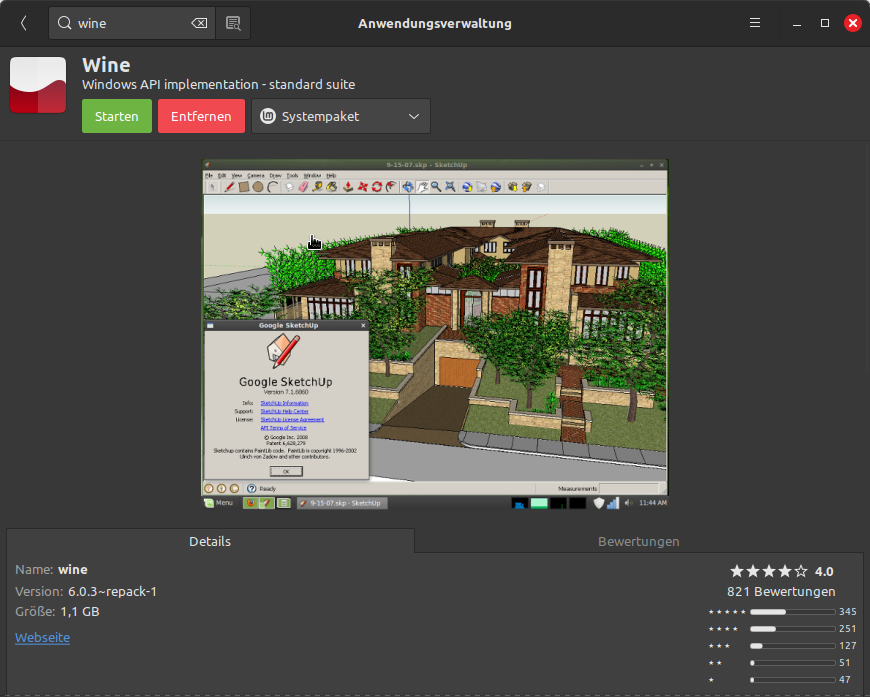Click the version '6.0.3~repack-1'

113,592
